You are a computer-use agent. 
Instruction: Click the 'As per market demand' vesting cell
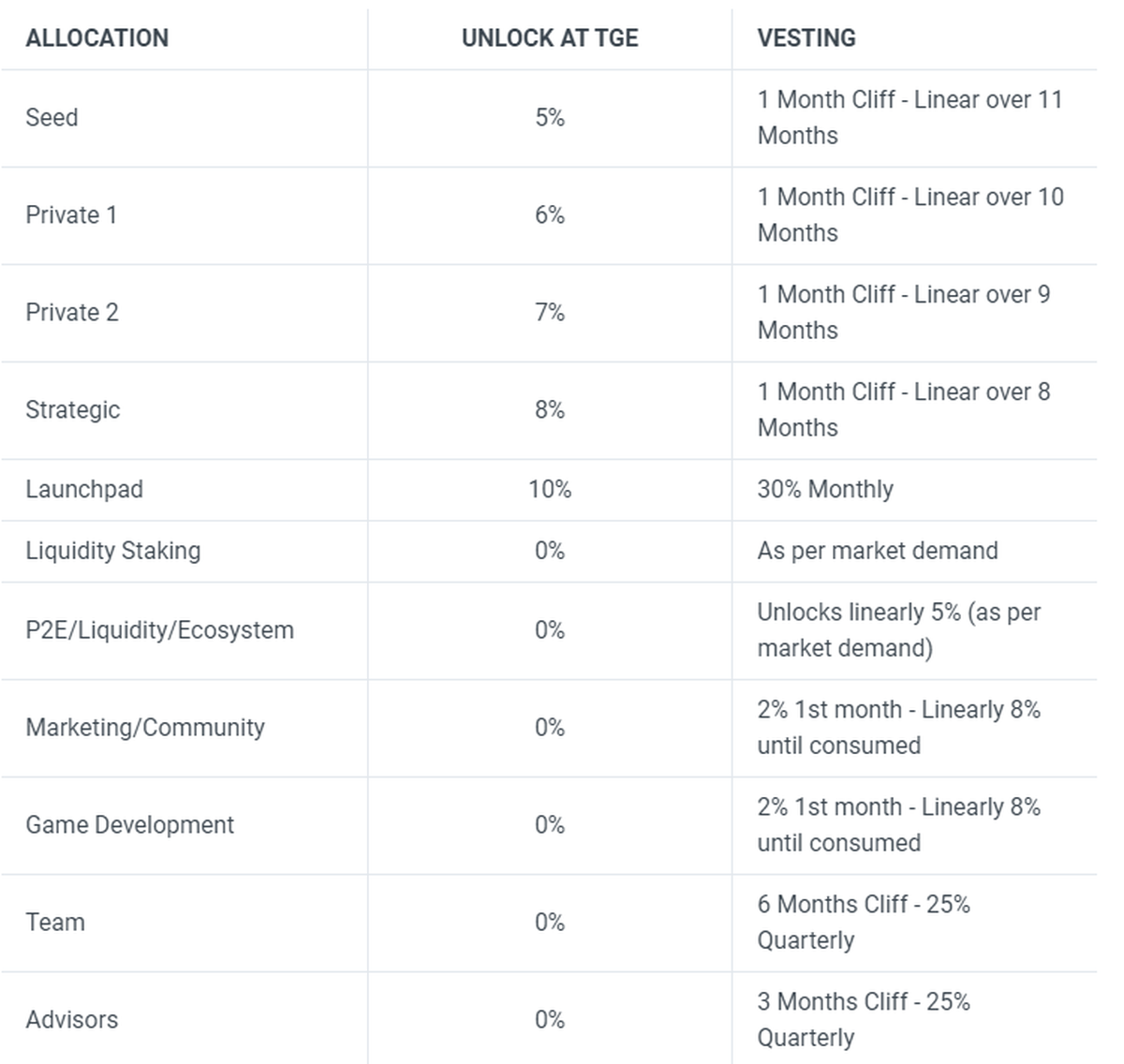point(878,551)
